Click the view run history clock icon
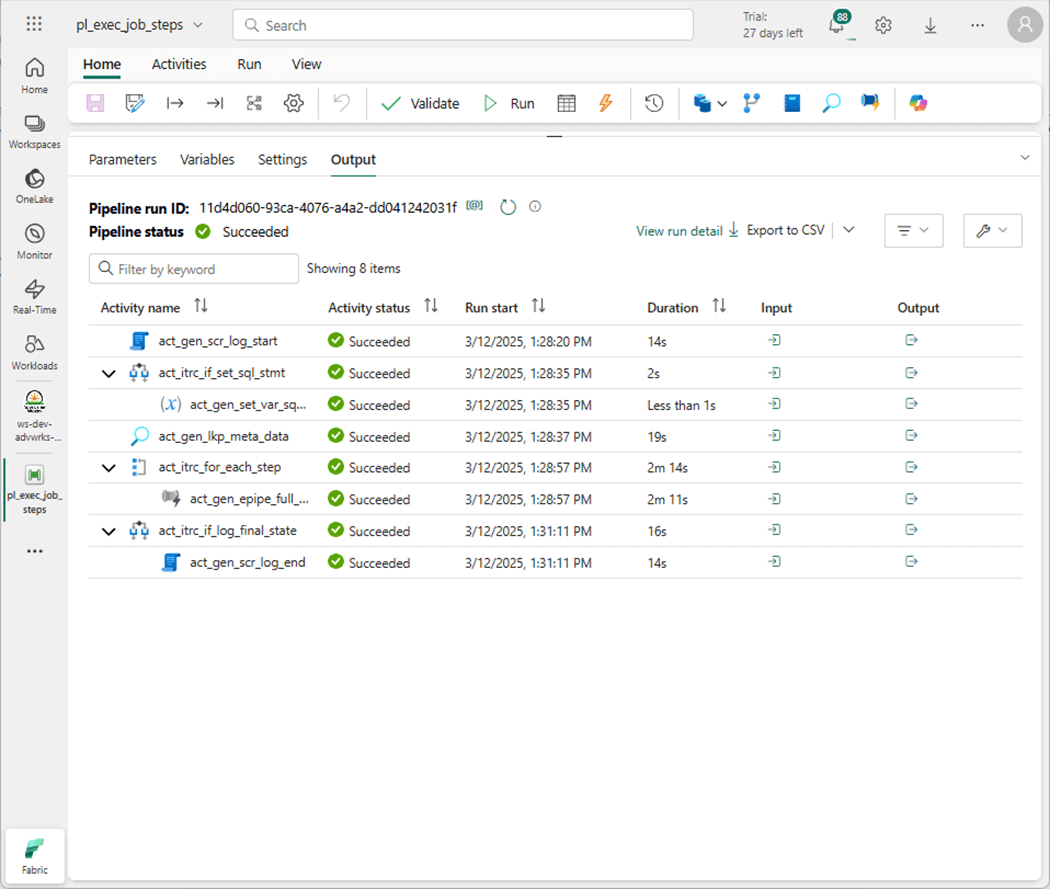Viewport: 1050px width, 889px height. (654, 103)
